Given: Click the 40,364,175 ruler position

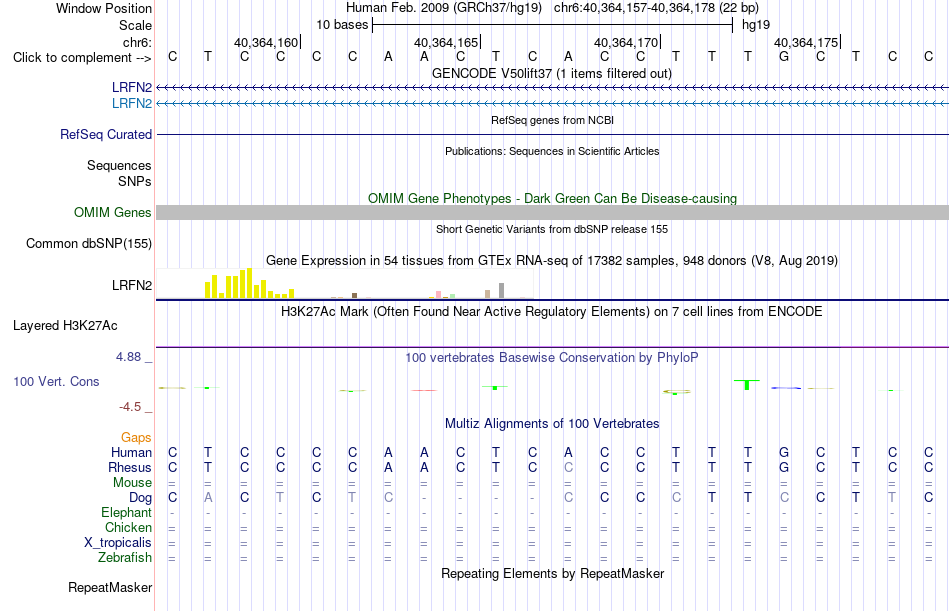Looking at the screenshot, I should coord(806,42).
